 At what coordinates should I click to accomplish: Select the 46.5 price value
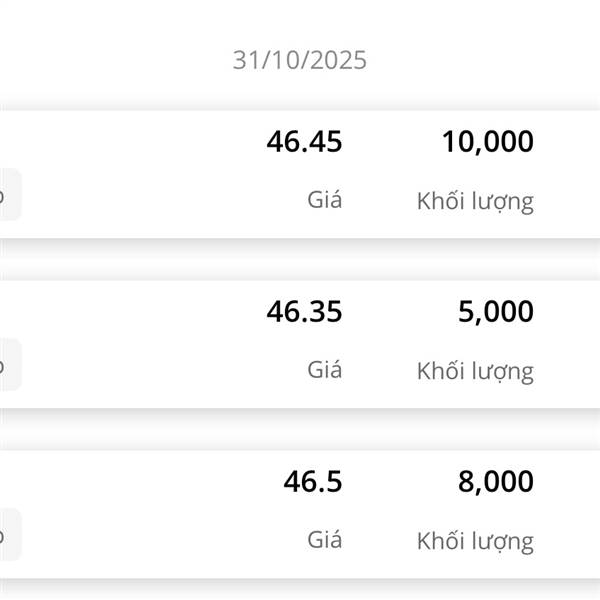click(x=312, y=482)
